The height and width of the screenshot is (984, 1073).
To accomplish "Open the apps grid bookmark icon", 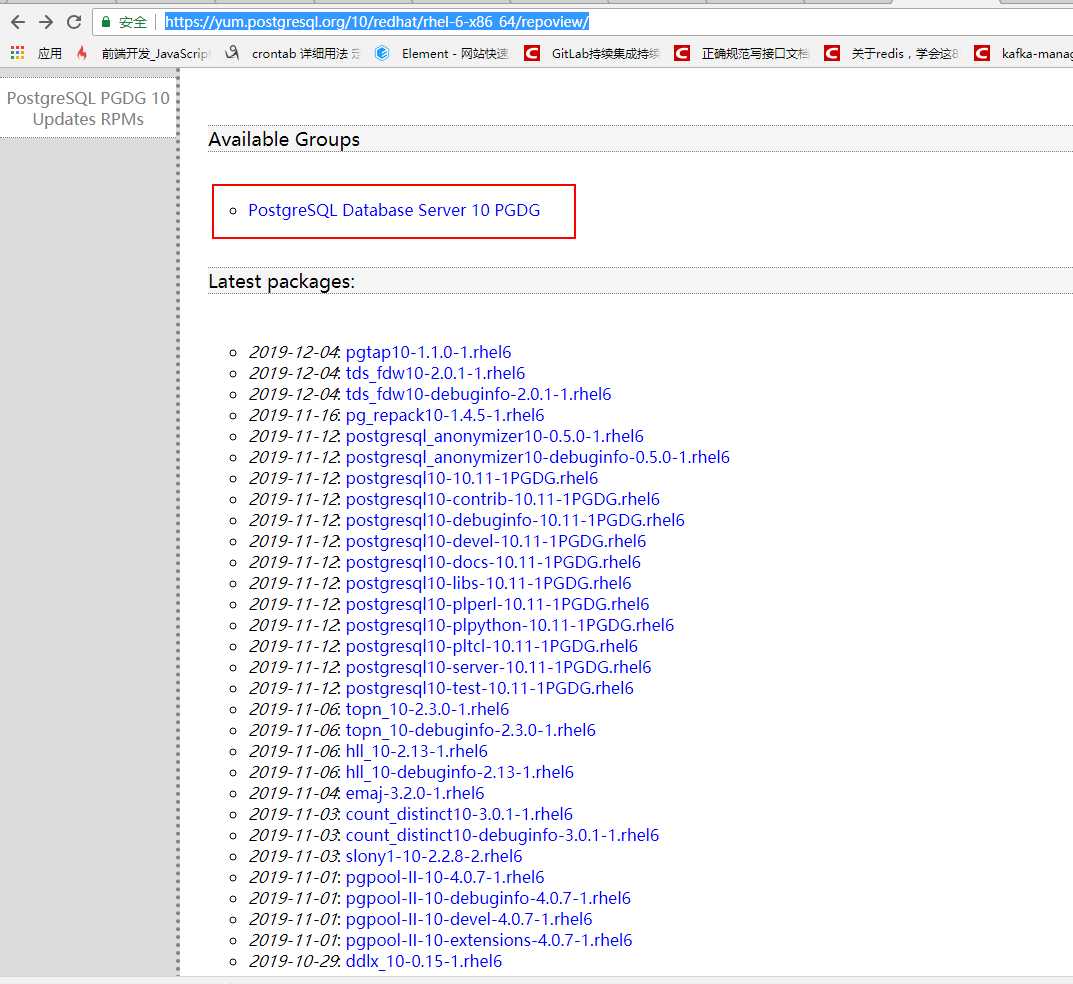I will (17, 53).
